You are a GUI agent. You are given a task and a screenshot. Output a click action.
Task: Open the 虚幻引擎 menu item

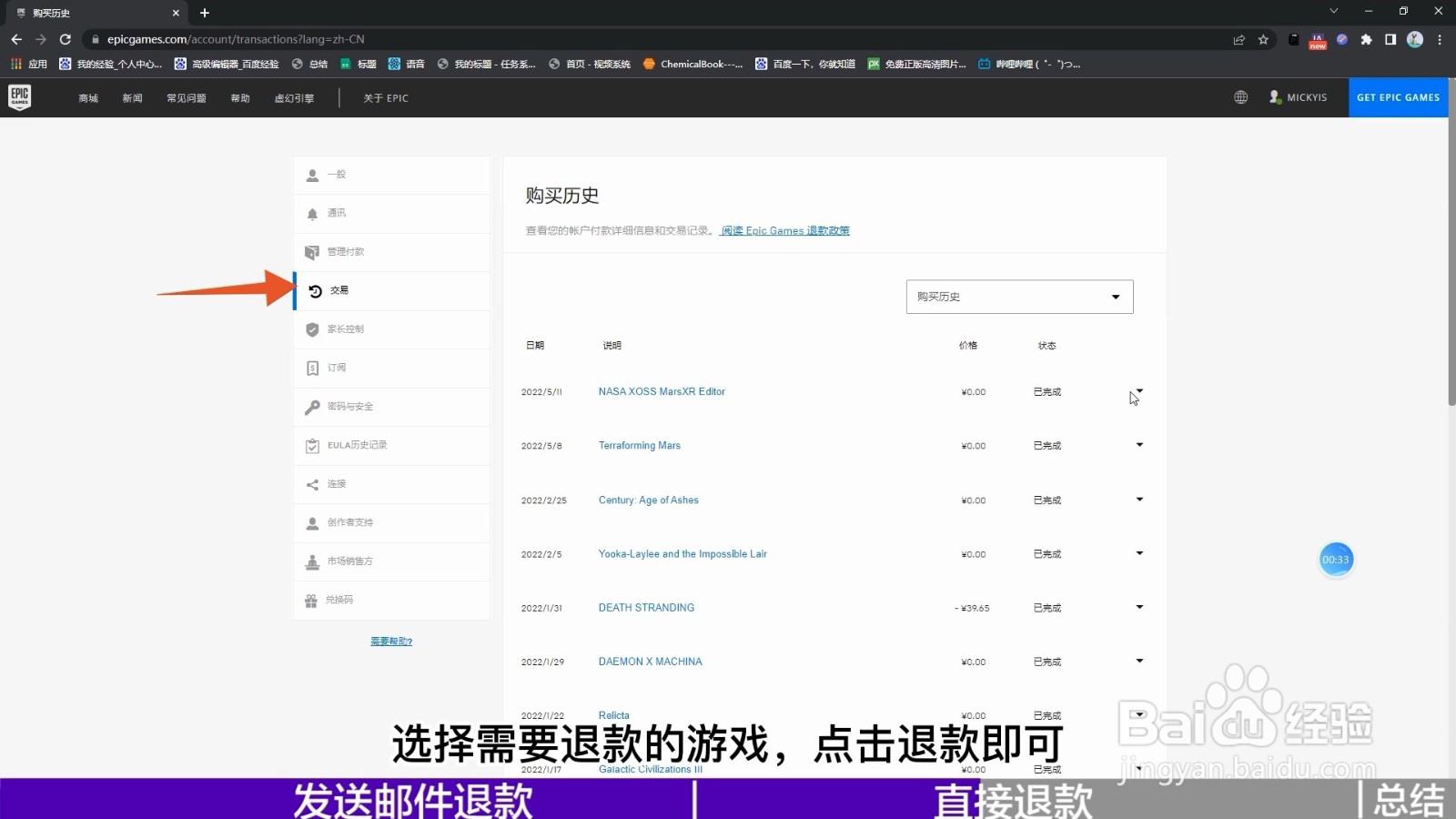pyautogui.click(x=294, y=98)
